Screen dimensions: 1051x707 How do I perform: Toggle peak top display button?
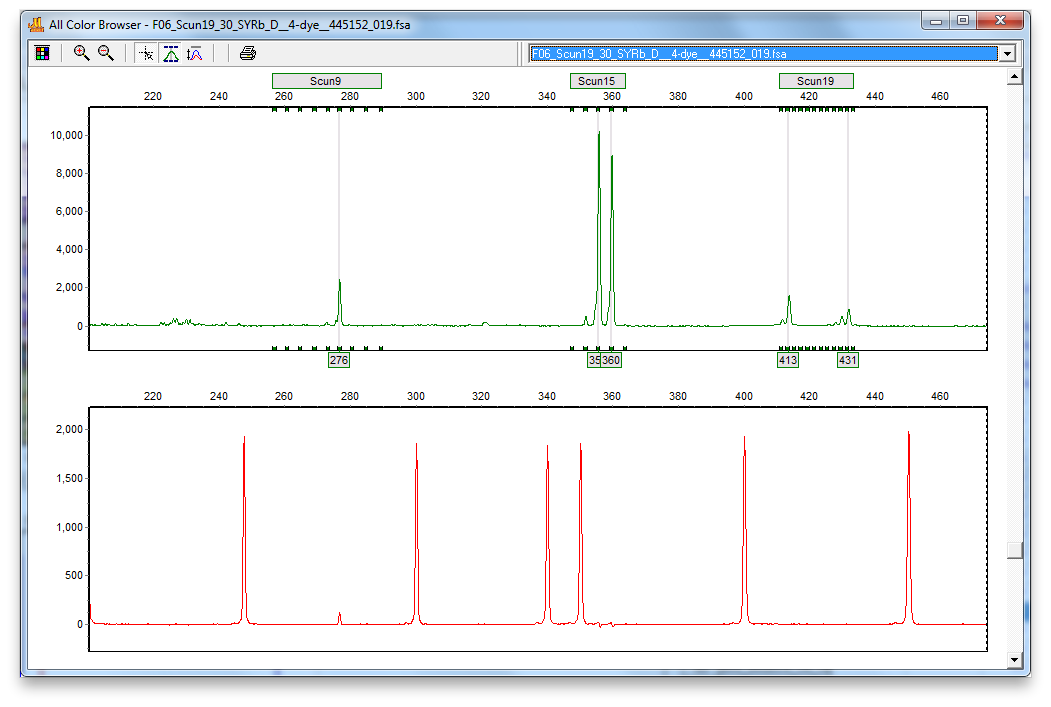point(171,53)
